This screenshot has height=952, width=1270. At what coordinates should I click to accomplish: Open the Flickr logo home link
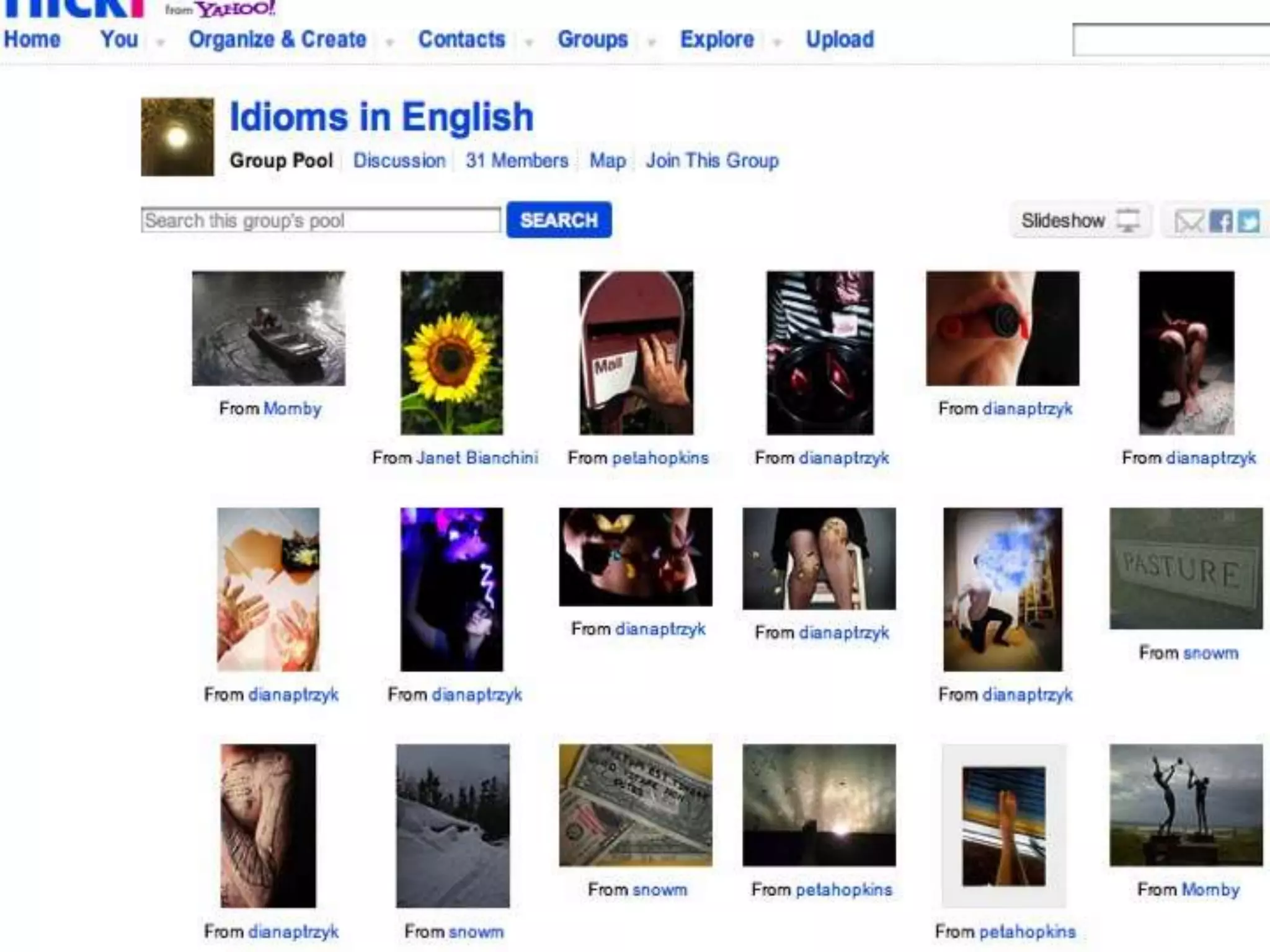(73, 7)
